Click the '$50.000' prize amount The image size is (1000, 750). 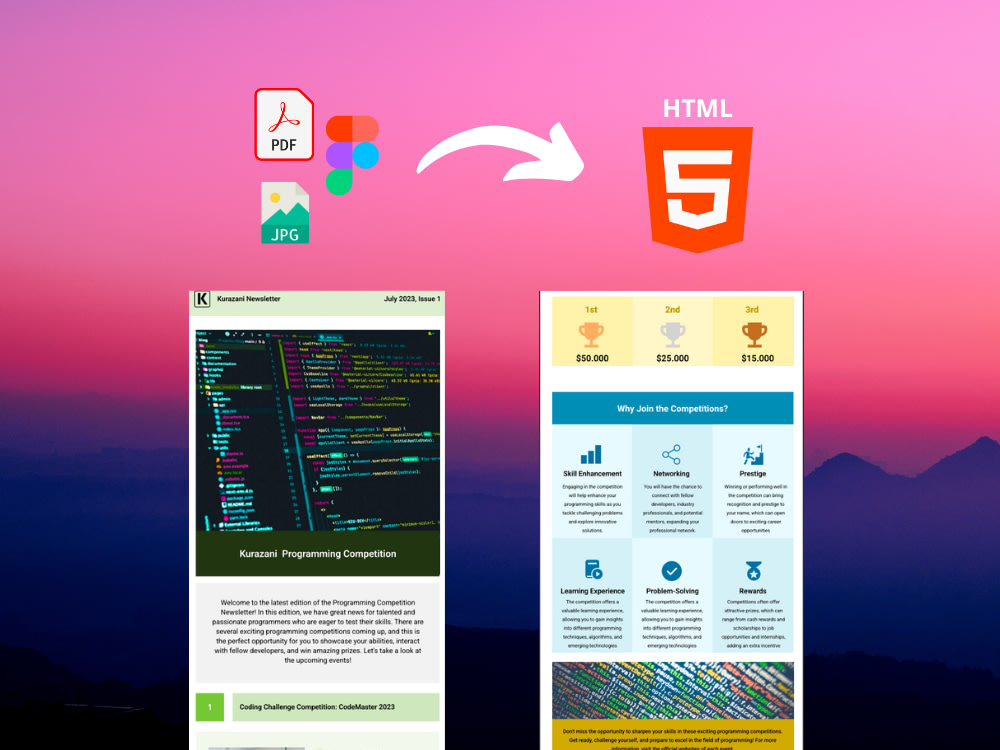(x=592, y=358)
